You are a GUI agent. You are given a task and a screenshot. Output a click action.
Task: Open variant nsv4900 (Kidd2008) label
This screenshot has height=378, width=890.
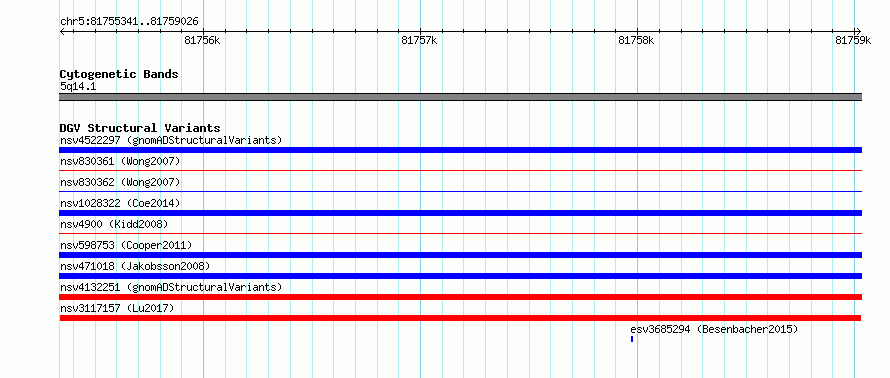tap(114, 224)
